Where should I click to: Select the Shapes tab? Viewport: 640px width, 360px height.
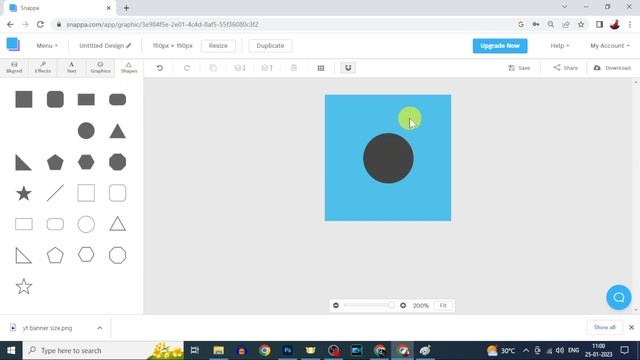[129, 68]
